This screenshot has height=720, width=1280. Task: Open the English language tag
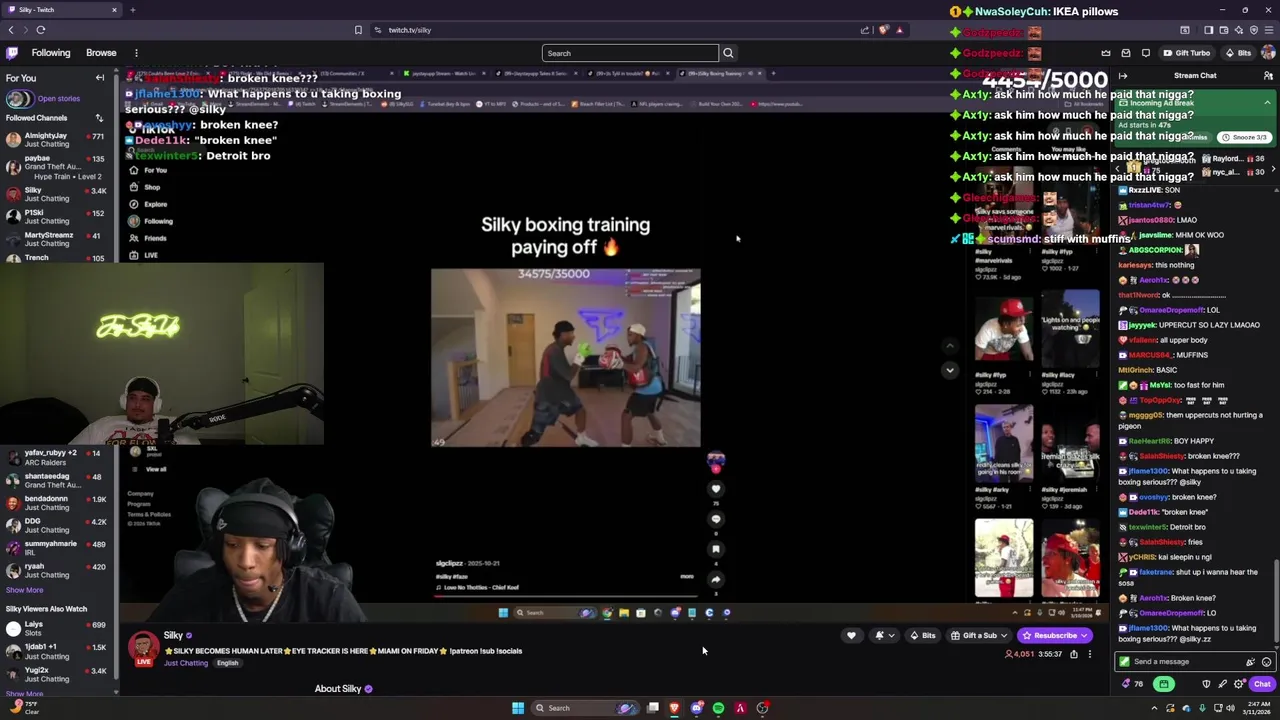[x=228, y=663]
